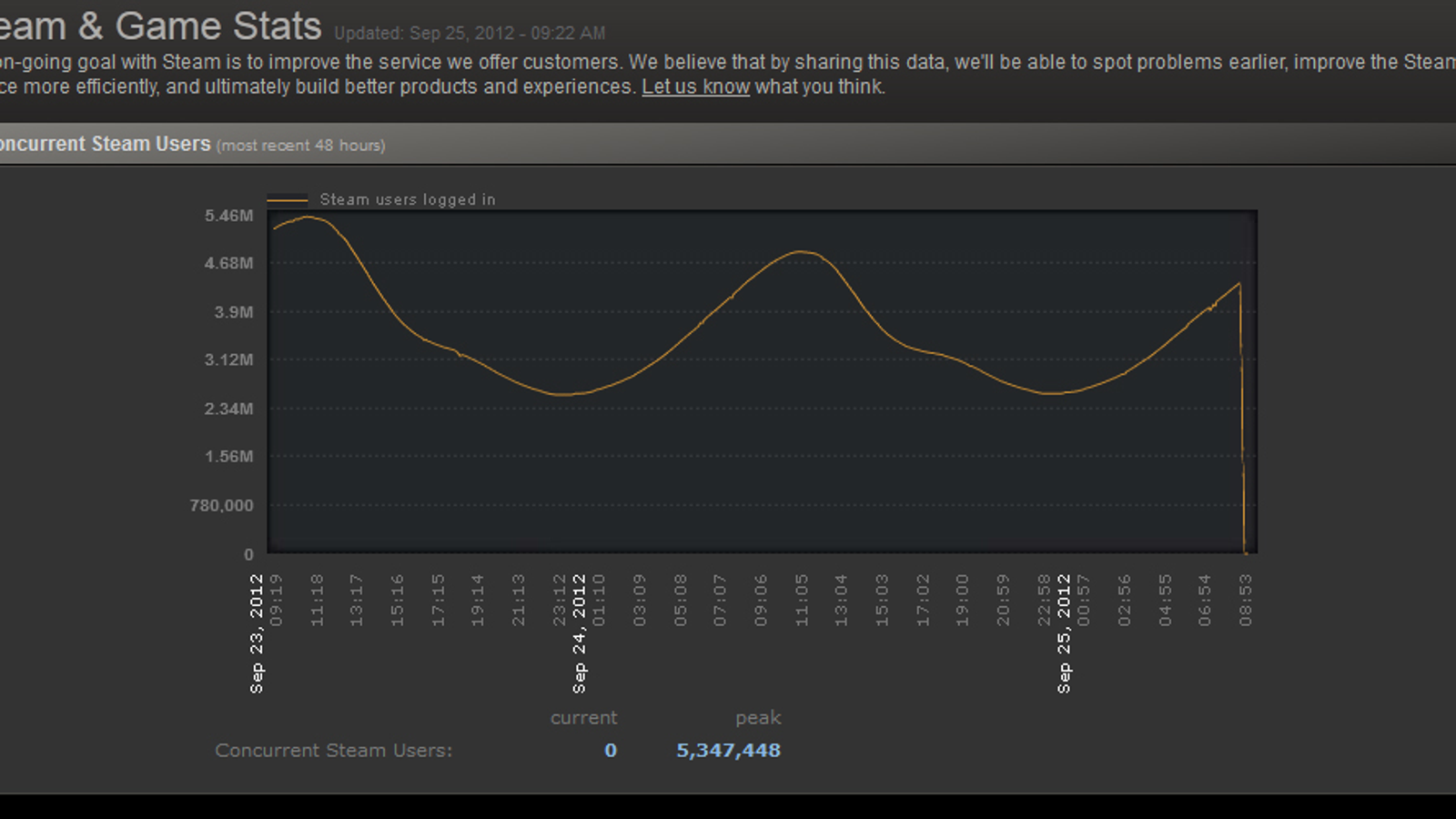
Task: Click the 19:00 time tick label
Action: point(963,600)
